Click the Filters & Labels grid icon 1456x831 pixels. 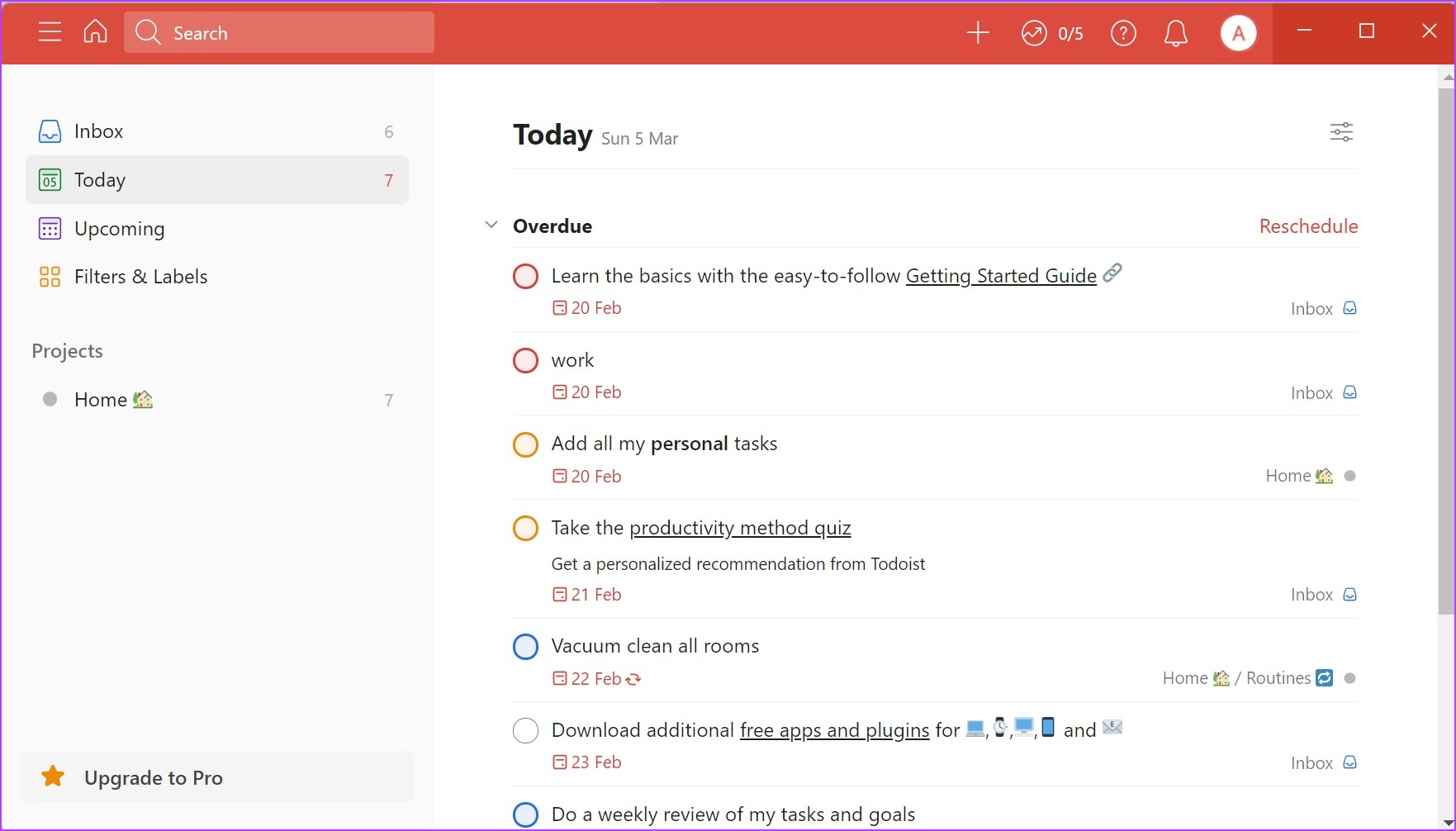50,277
